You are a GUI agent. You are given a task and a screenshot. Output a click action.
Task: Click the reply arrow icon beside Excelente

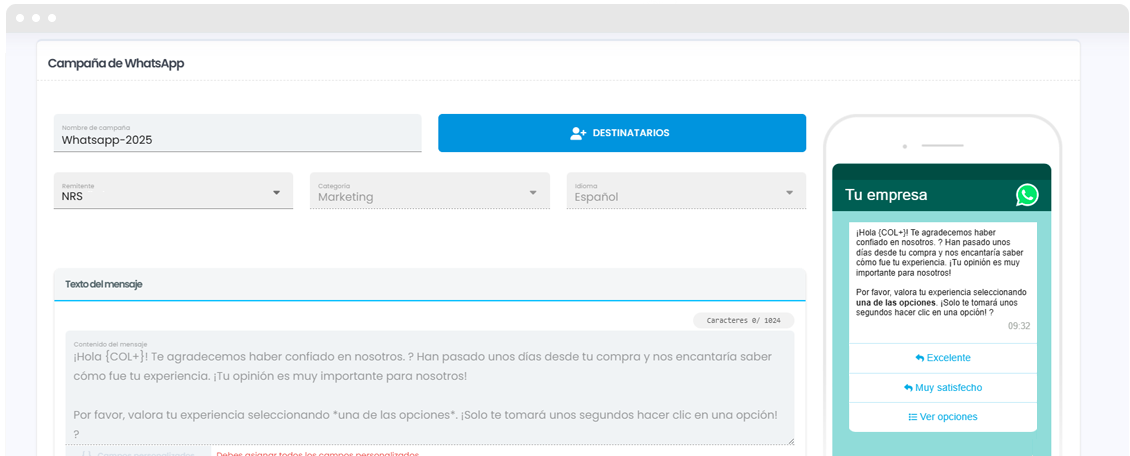pos(920,358)
